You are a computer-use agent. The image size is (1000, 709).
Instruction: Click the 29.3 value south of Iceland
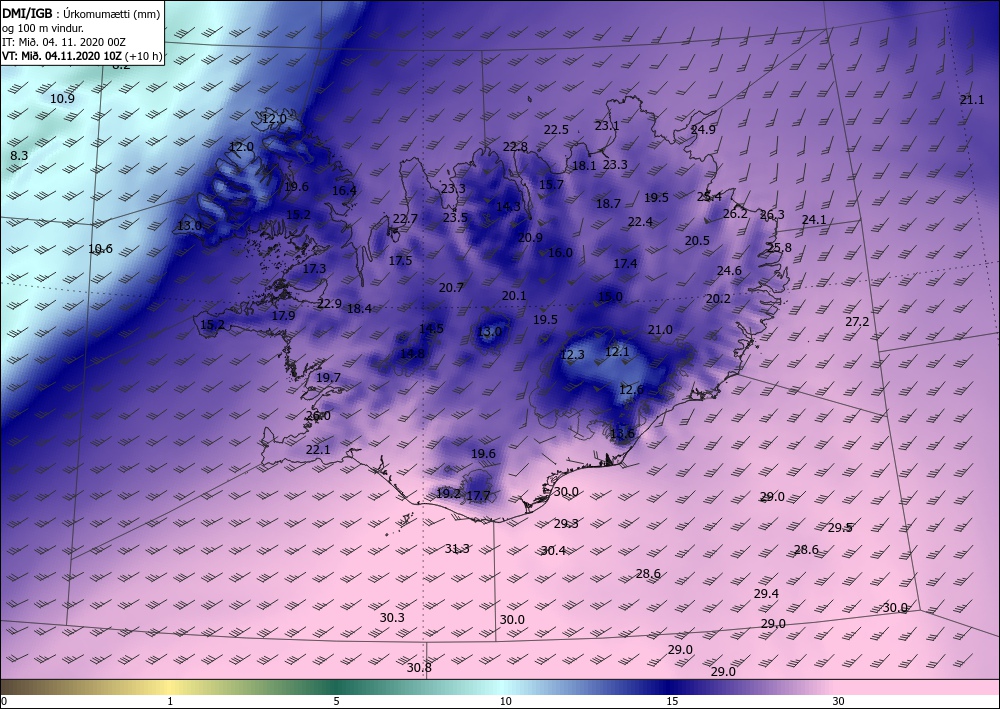(x=566, y=524)
